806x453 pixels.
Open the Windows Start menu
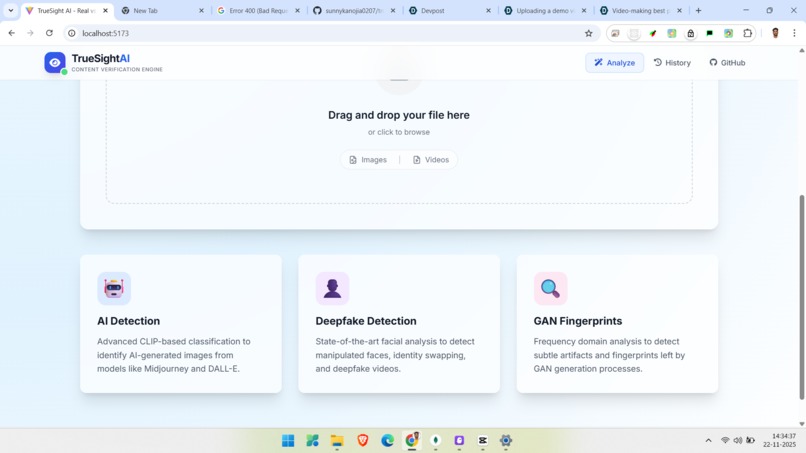(x=288, y=441)
